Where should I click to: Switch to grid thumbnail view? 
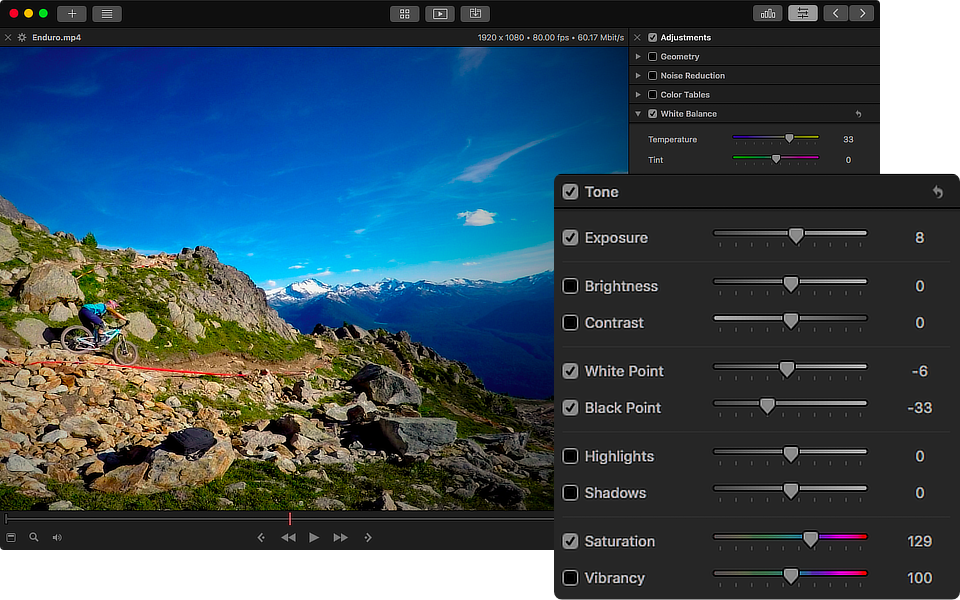(x=404, y=13)
